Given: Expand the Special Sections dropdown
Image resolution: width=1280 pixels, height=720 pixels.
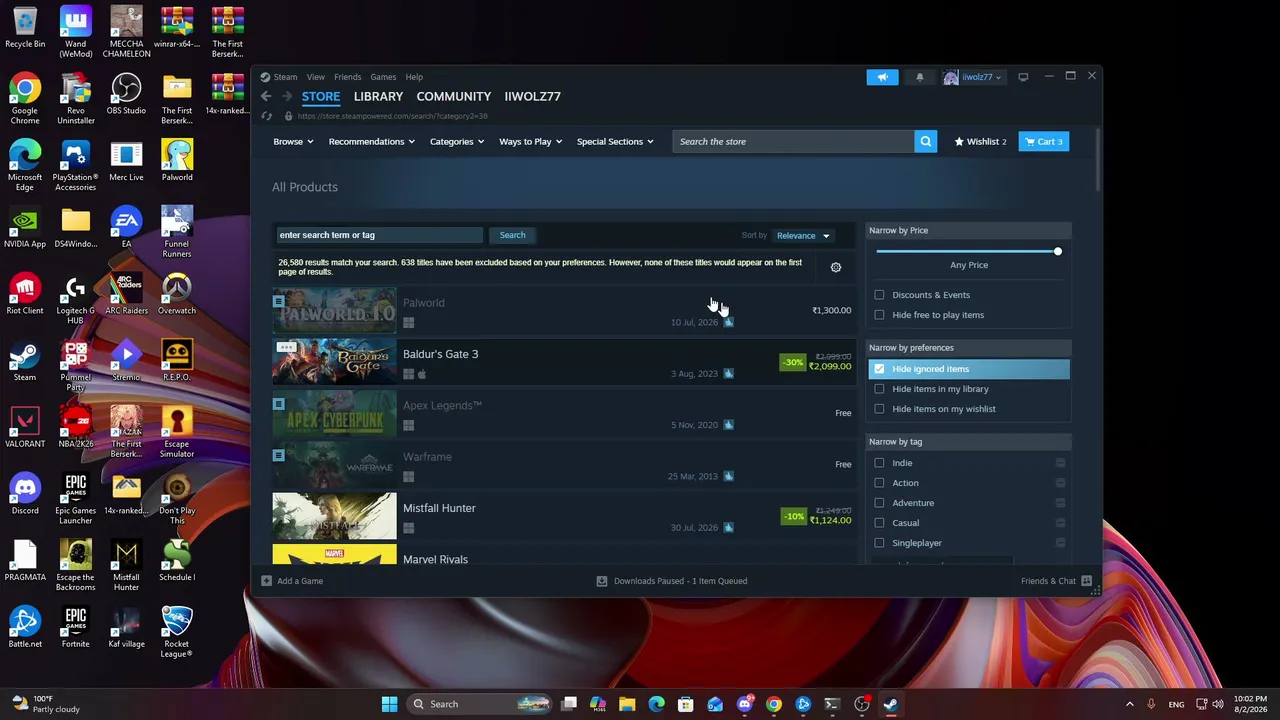Looking at the screenshot, I should tap(615, 142).
